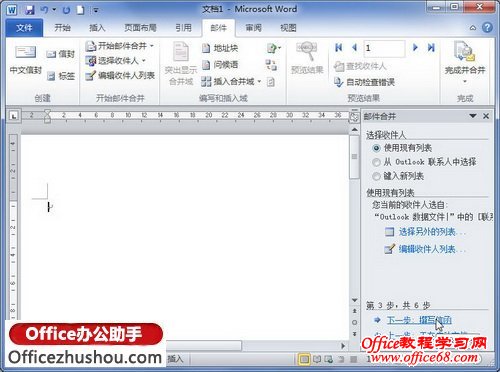The image size is (500, 372).
Task: Select Web Layout view in status bar
Action: [329, 359]
